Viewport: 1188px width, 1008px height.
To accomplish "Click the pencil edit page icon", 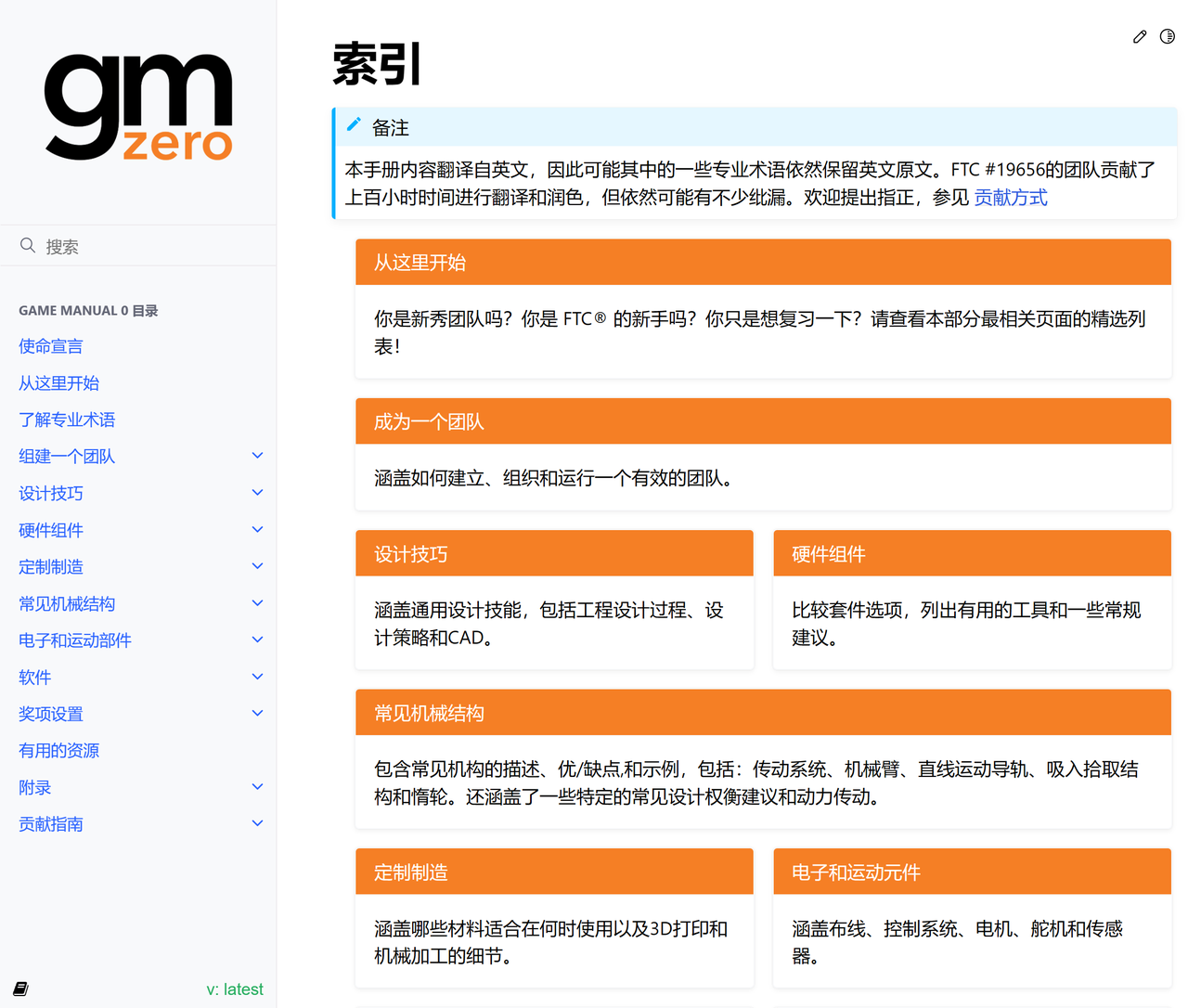I will 1140,37.
